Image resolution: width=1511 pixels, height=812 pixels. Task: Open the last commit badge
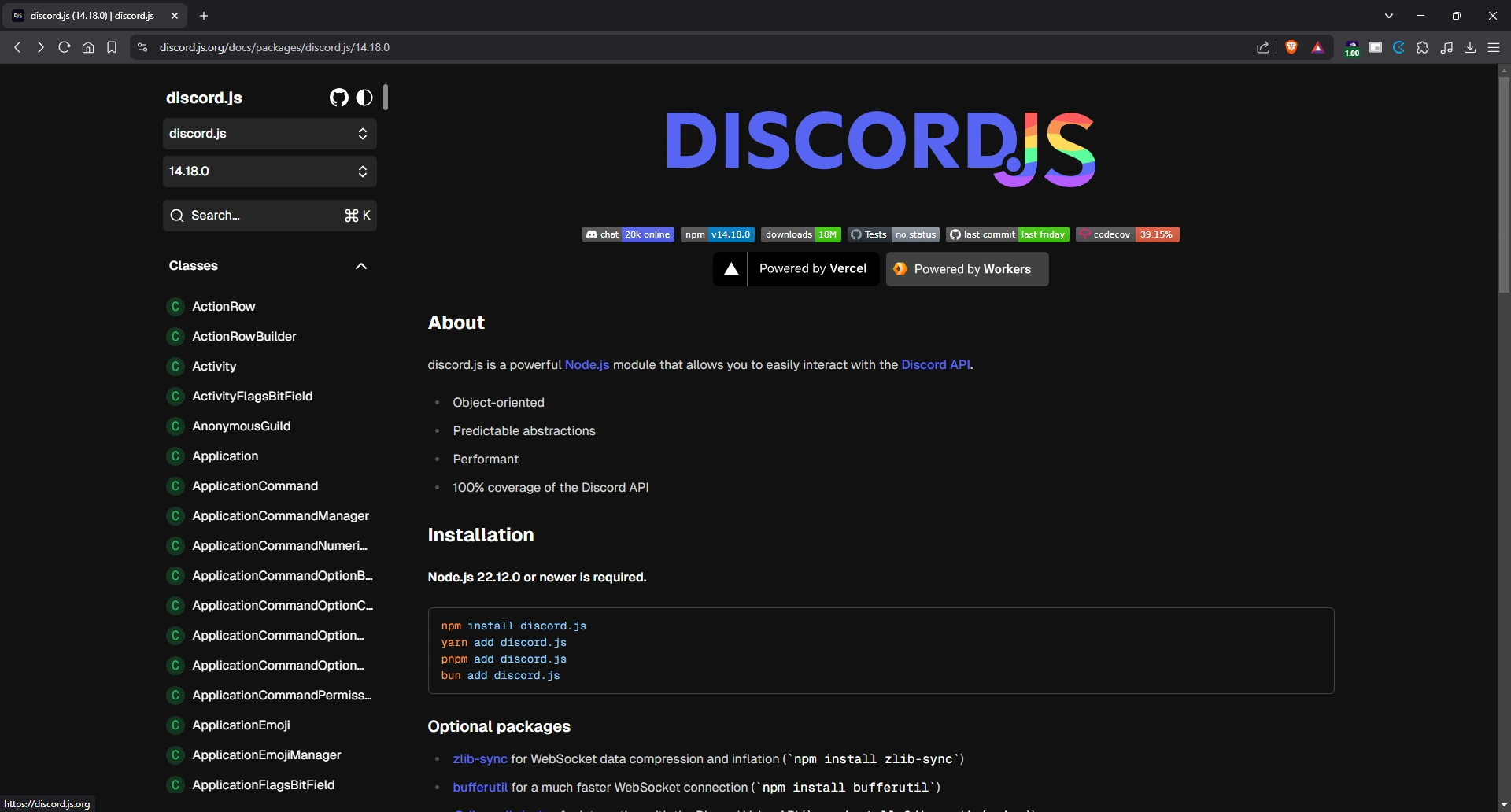(x=1007, y=234)
